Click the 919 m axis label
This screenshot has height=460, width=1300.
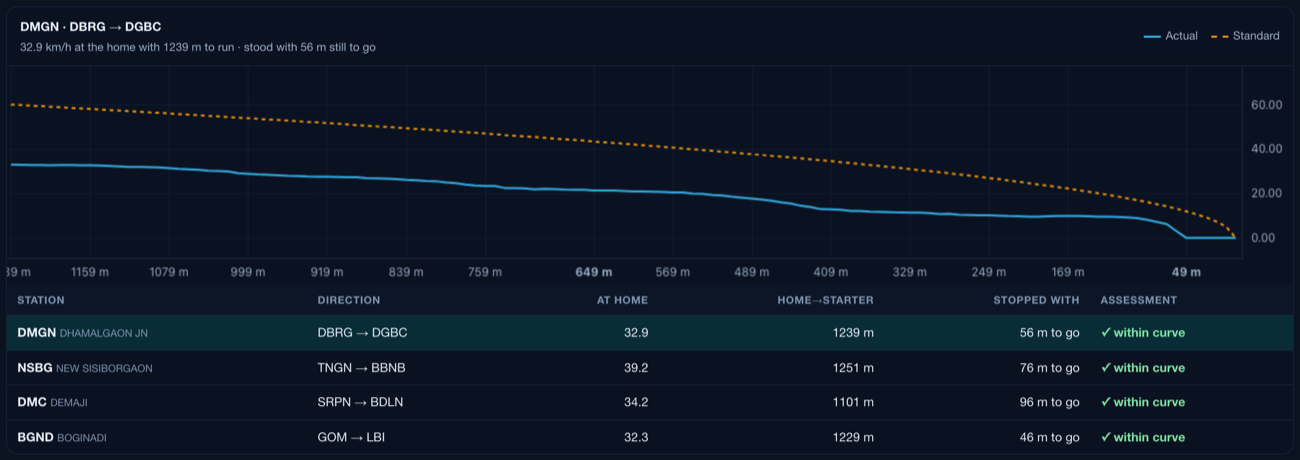pyautogui.click(x=327, y=272)
